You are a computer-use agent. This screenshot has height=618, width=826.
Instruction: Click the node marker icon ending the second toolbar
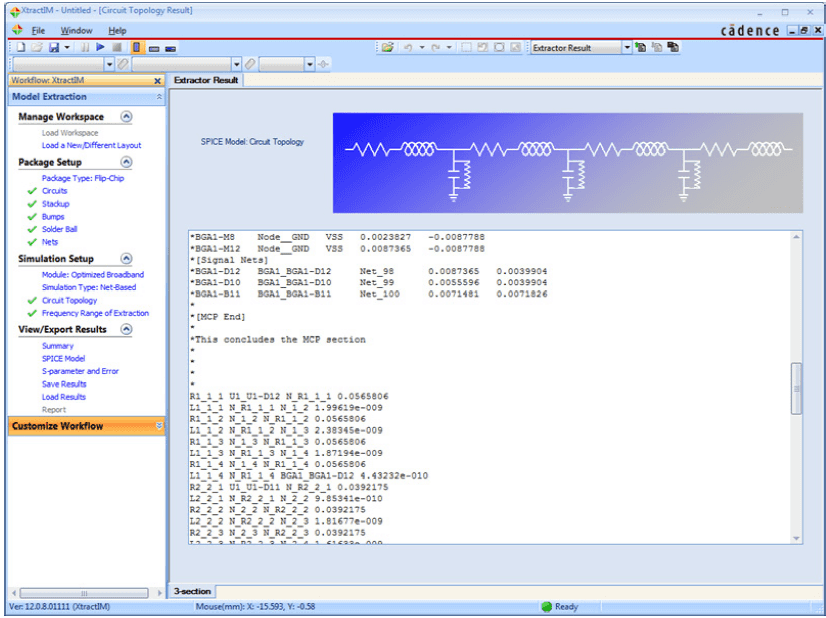tap(323, 64)
